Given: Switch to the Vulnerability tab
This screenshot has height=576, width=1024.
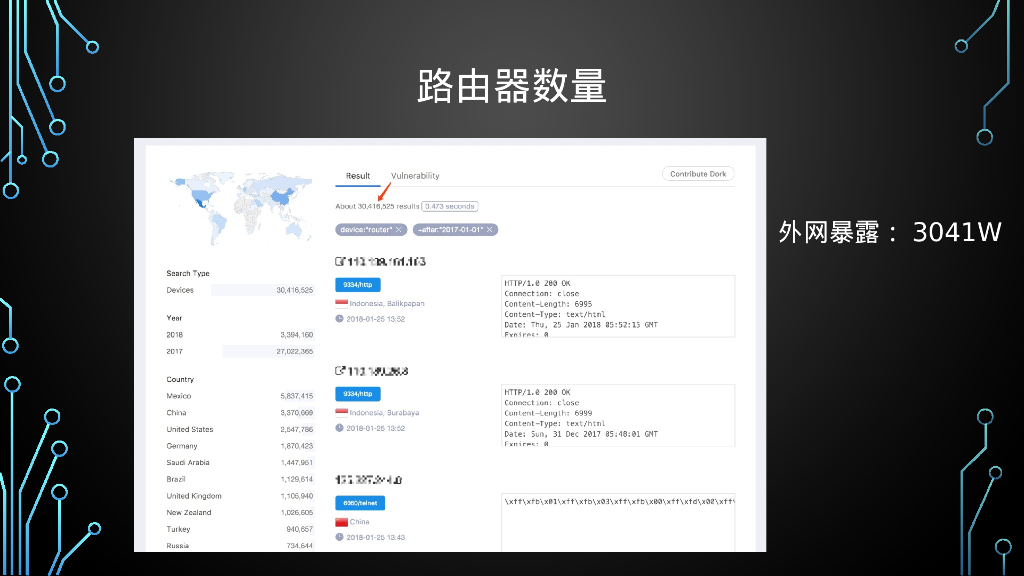Looking at the screenshot, I should [x=415, y=176].
